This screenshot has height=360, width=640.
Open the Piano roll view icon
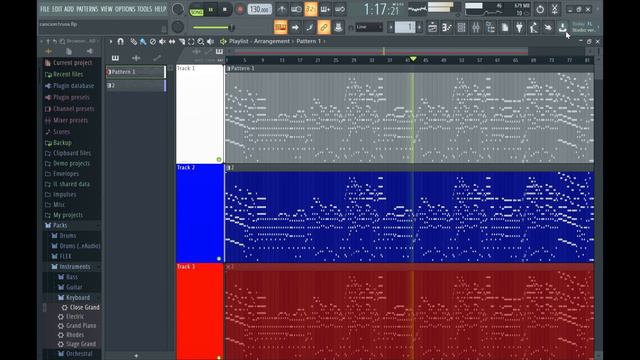(x=447, y=27)
